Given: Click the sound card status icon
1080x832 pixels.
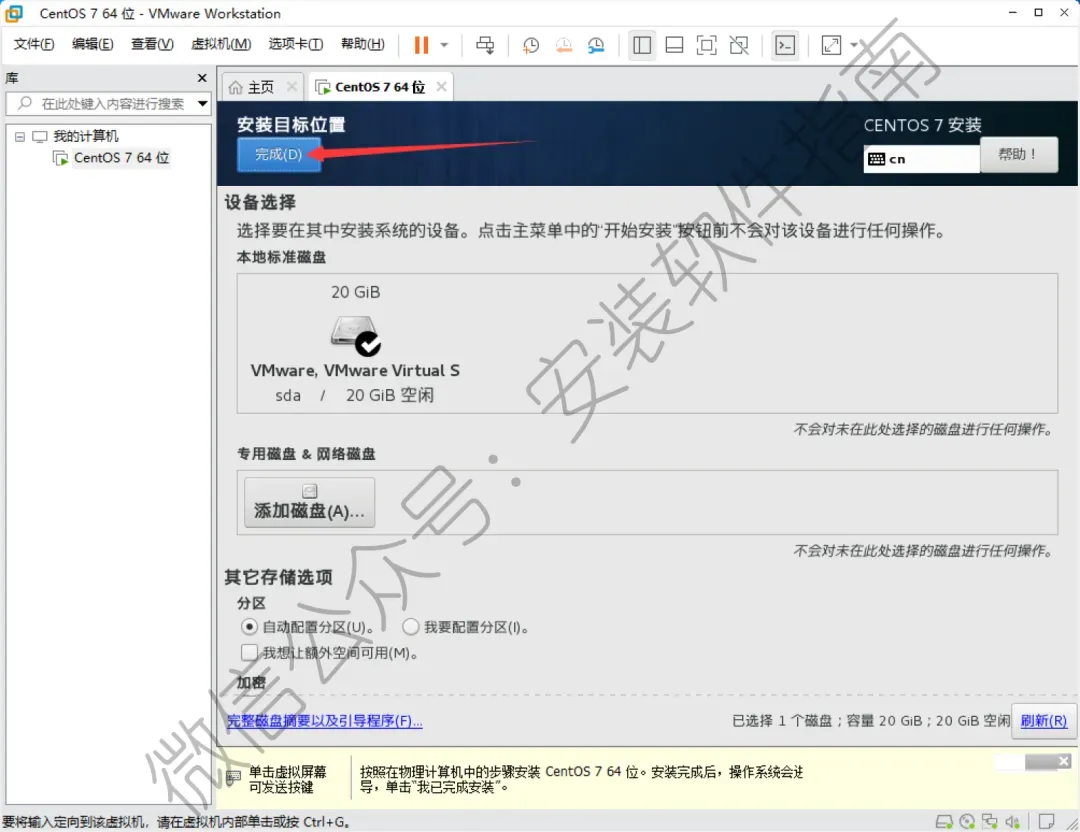Looking at the screenshot, I should pos(1012,822).
